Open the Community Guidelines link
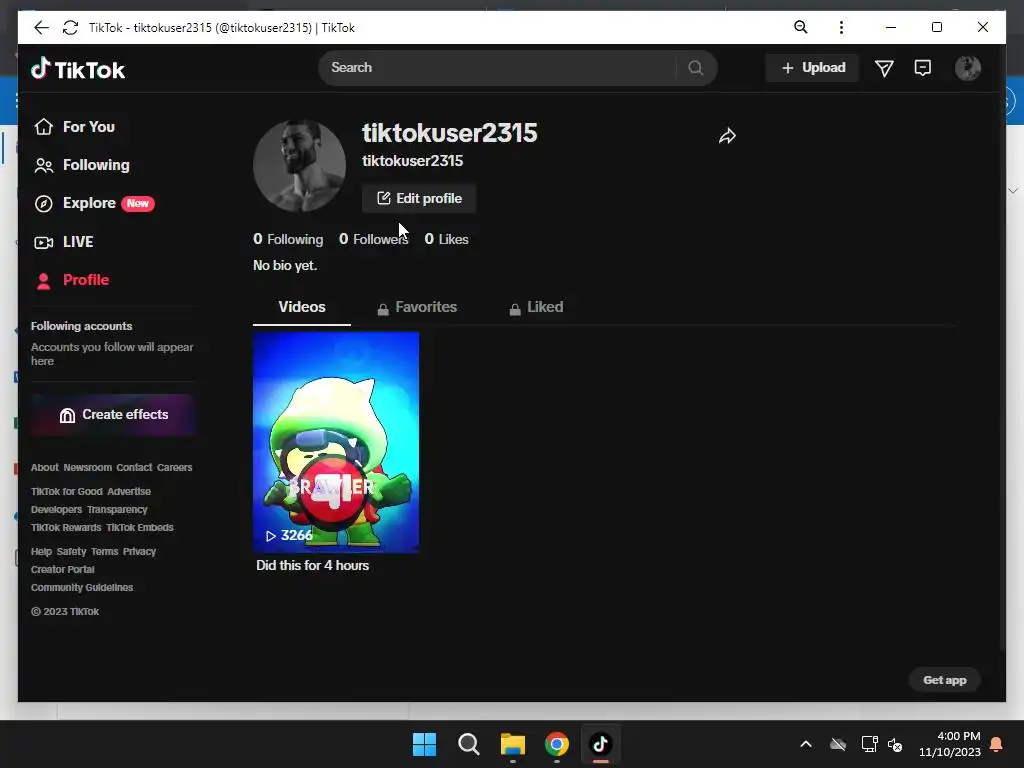 (82, 588)
